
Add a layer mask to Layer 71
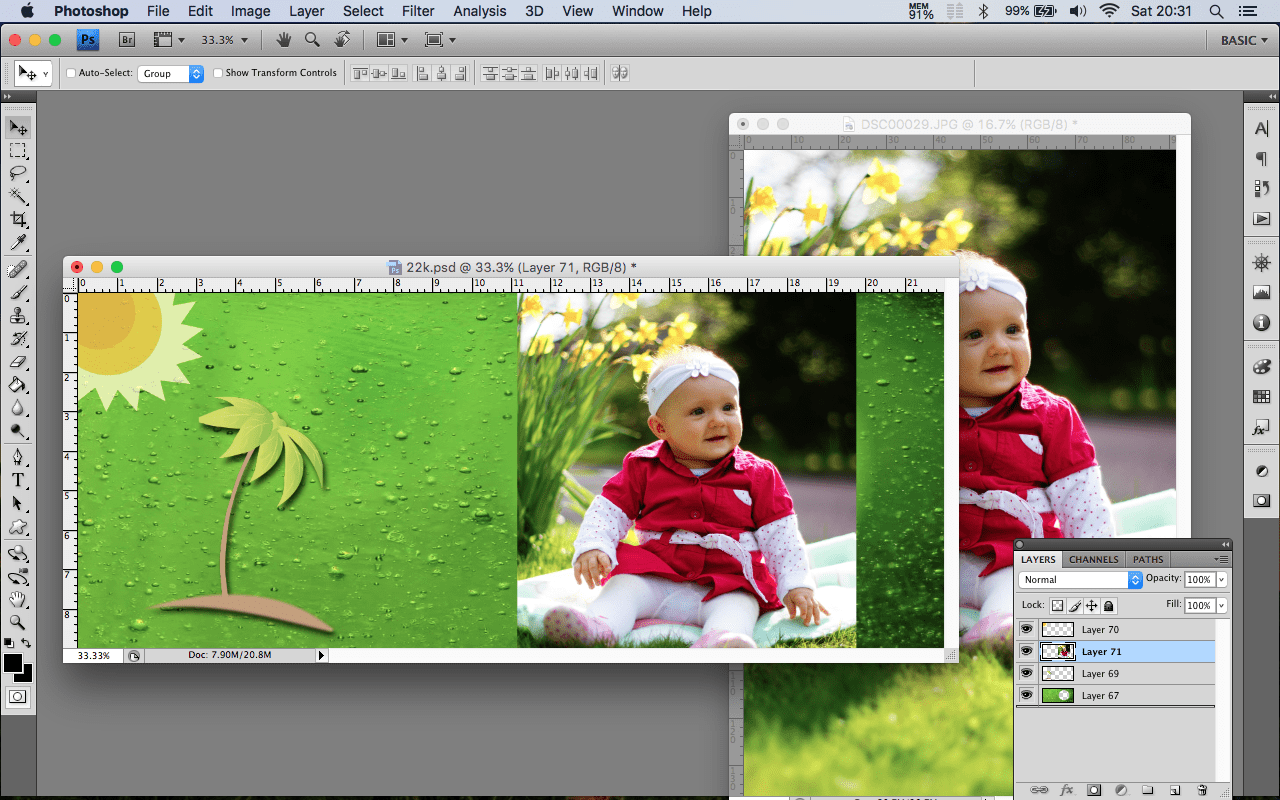[x=1094, y=790]
